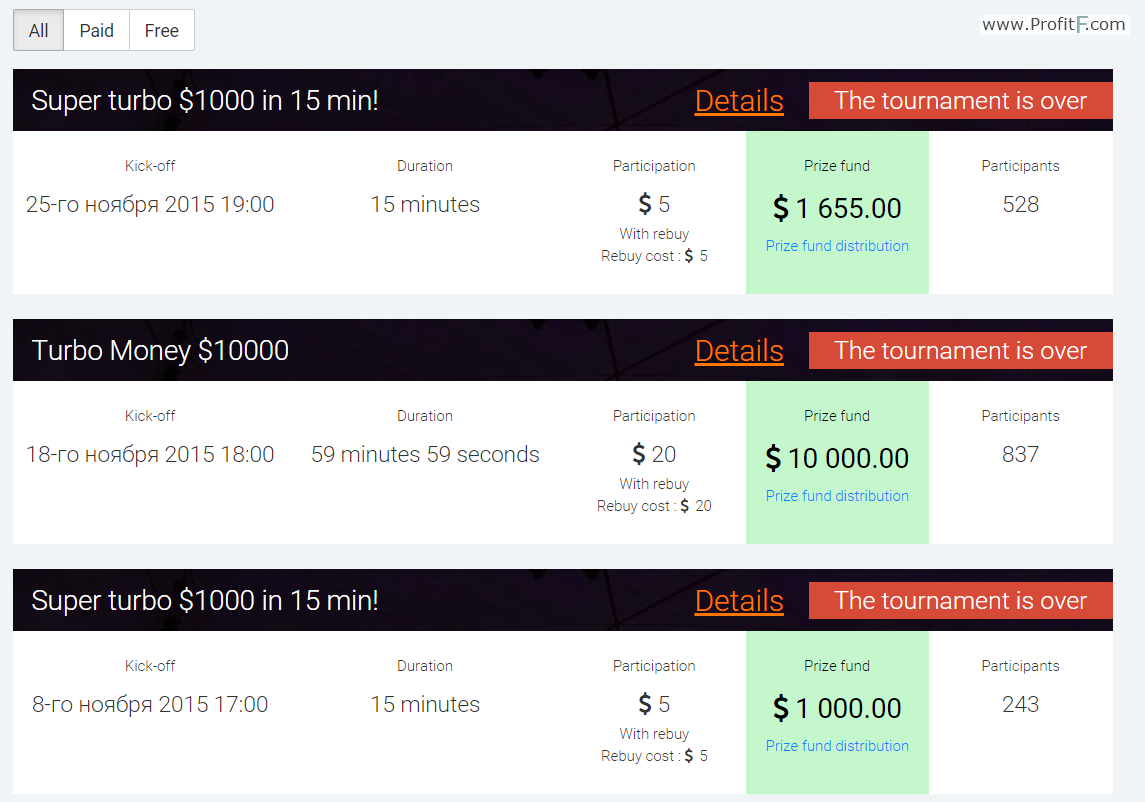Viewport: 1145px width, 802px height.
Task: Click the 837 participants count
Action: click(x=1020, y=454)
